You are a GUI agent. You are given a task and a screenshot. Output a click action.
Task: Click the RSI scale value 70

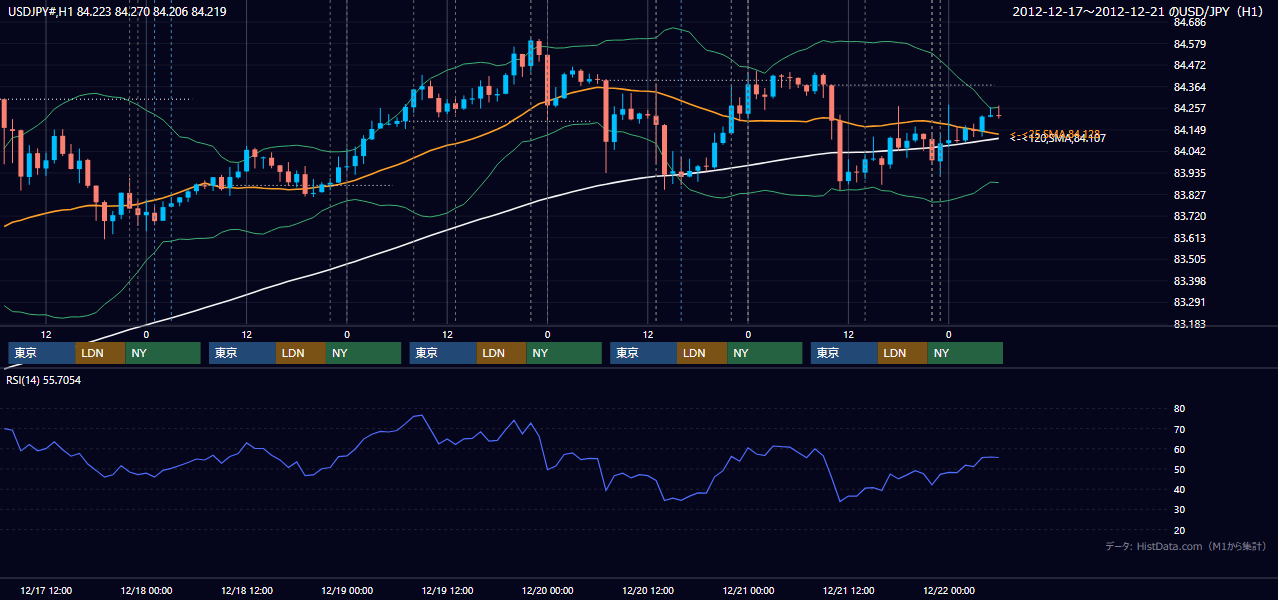click(x=1179, y=429)
